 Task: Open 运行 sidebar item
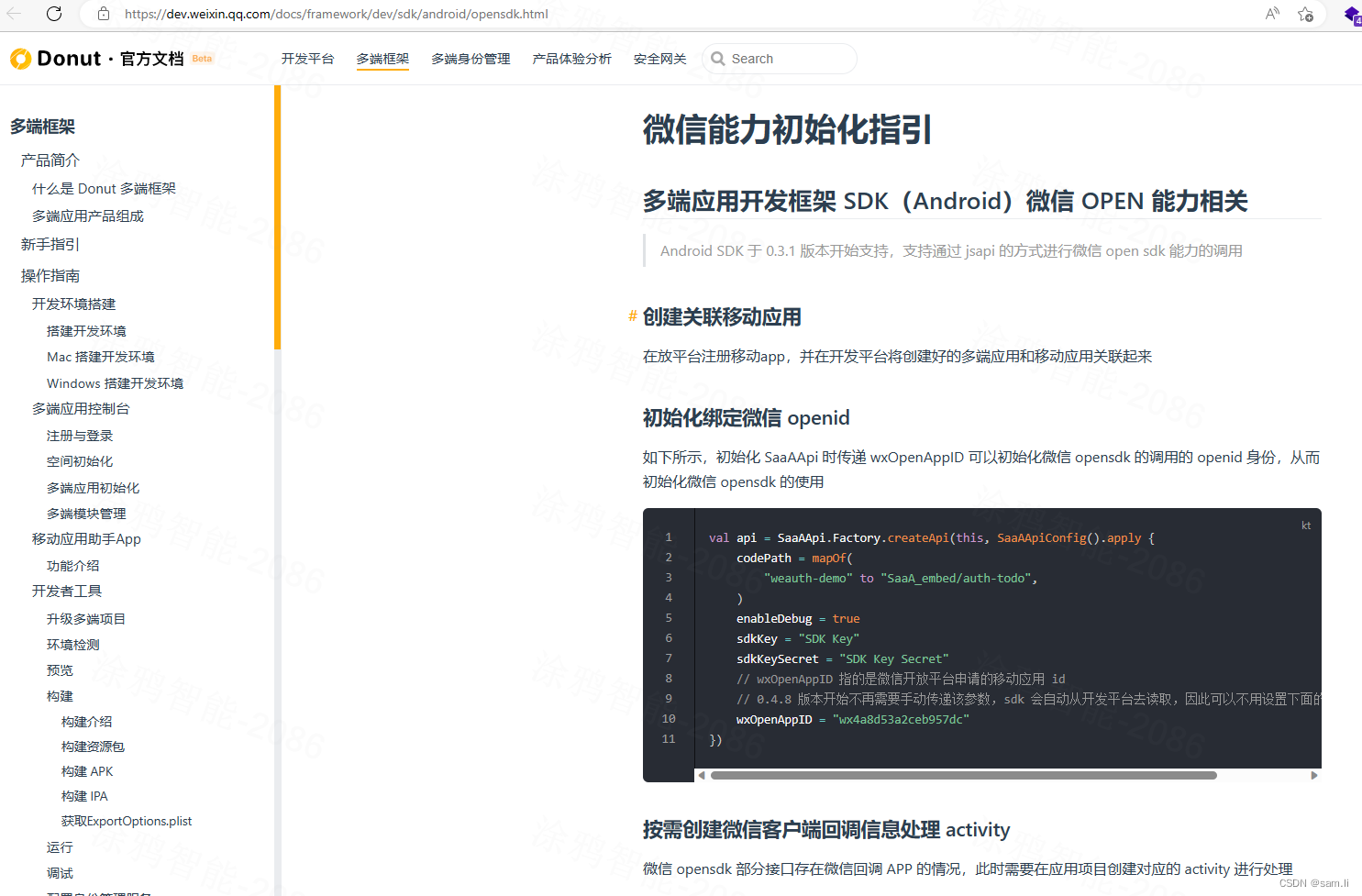(60, 847)
